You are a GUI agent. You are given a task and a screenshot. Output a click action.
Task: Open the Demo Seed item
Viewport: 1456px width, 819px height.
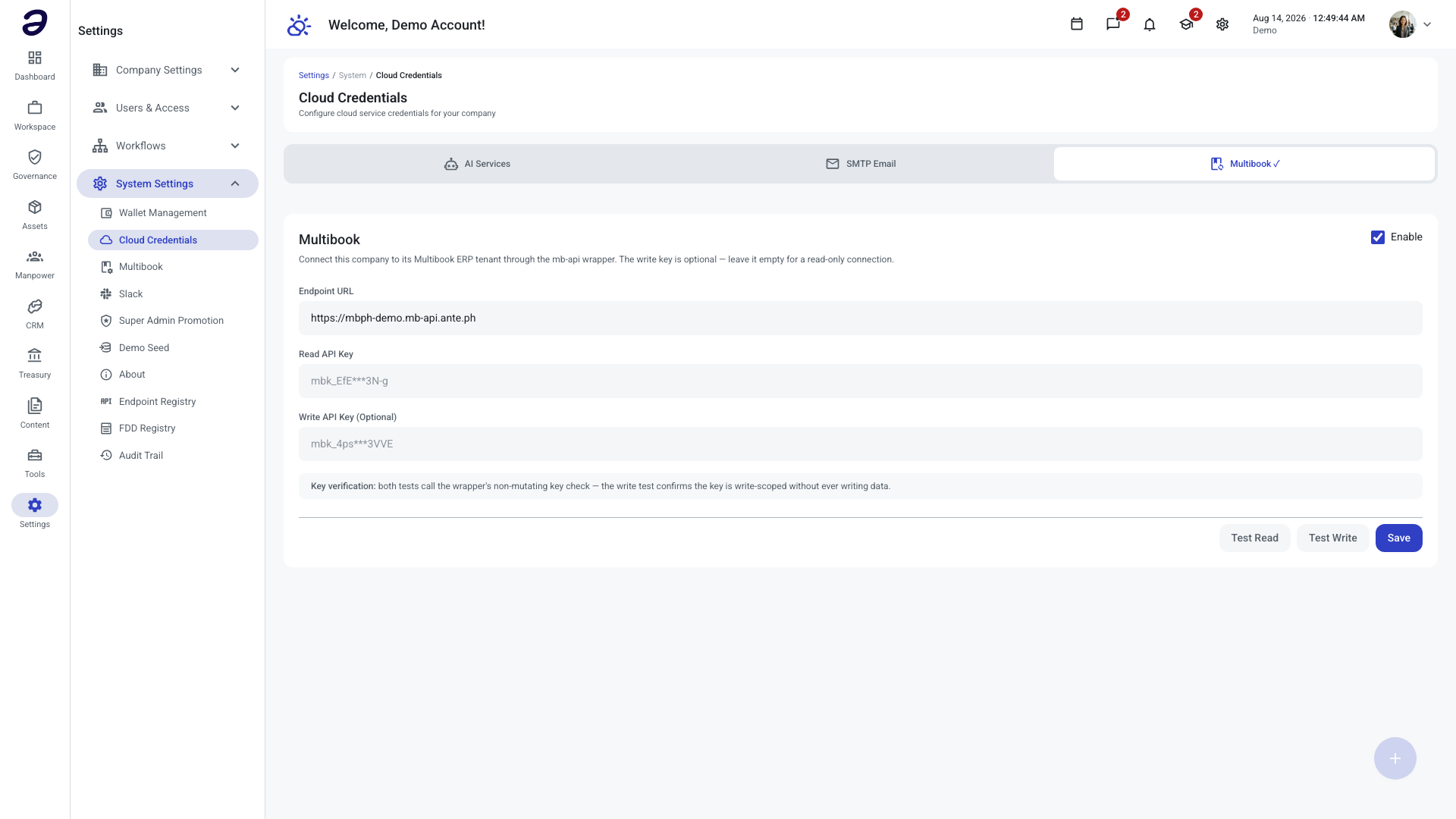point(173,348)
